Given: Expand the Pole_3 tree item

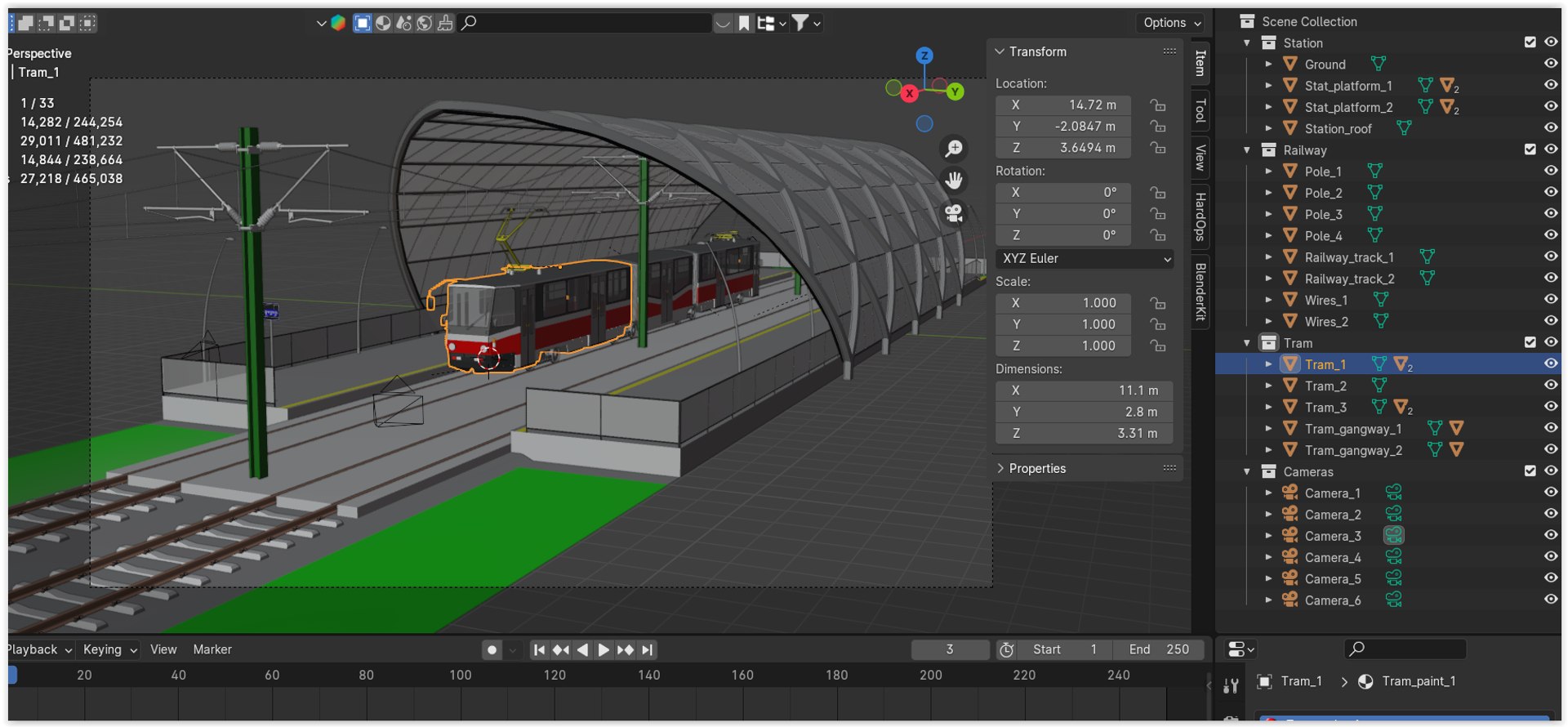Looking at the screenshot, I should [x=1268, y=215].
